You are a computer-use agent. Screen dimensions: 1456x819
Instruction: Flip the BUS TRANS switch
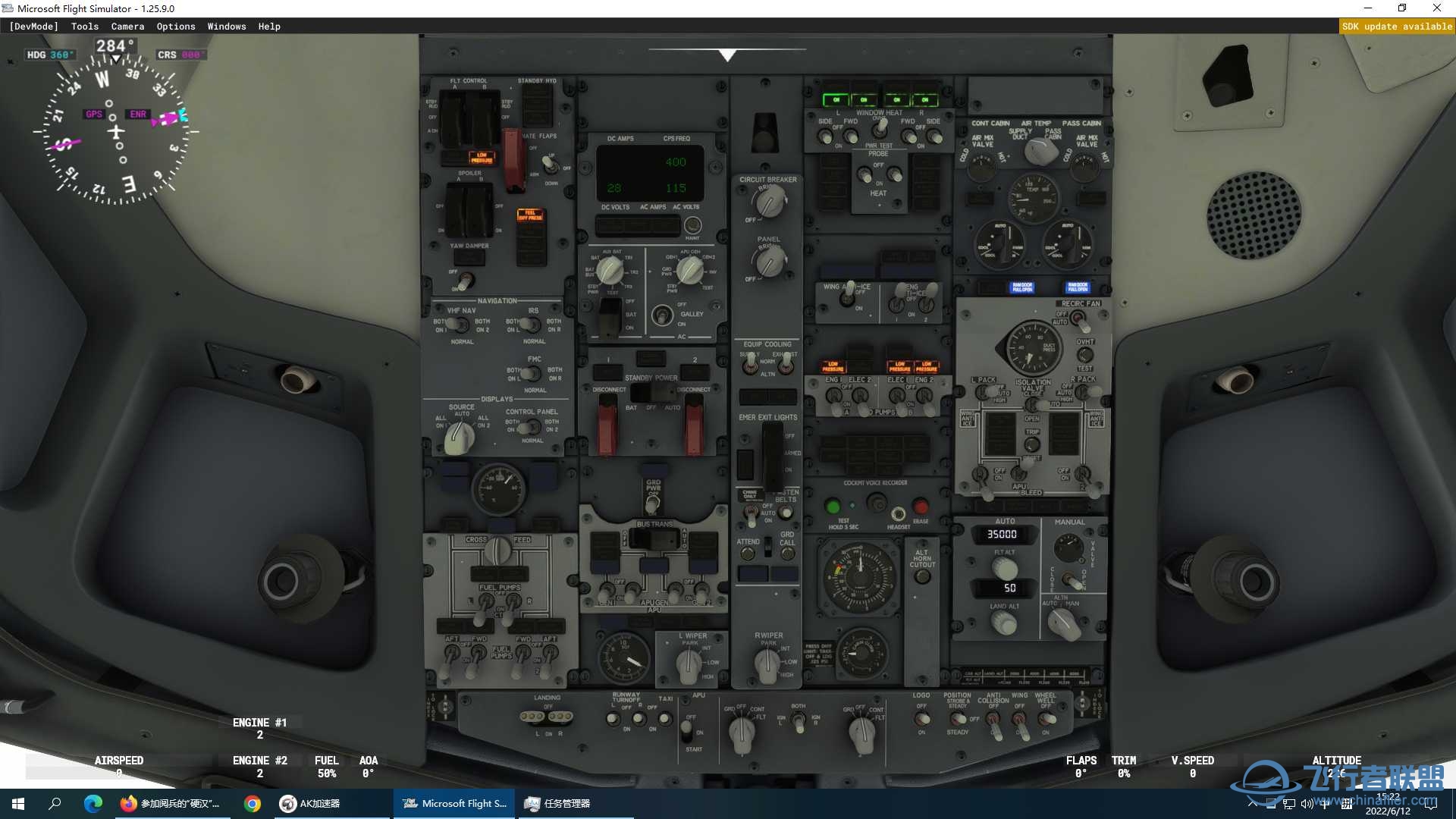pos(654,538)
